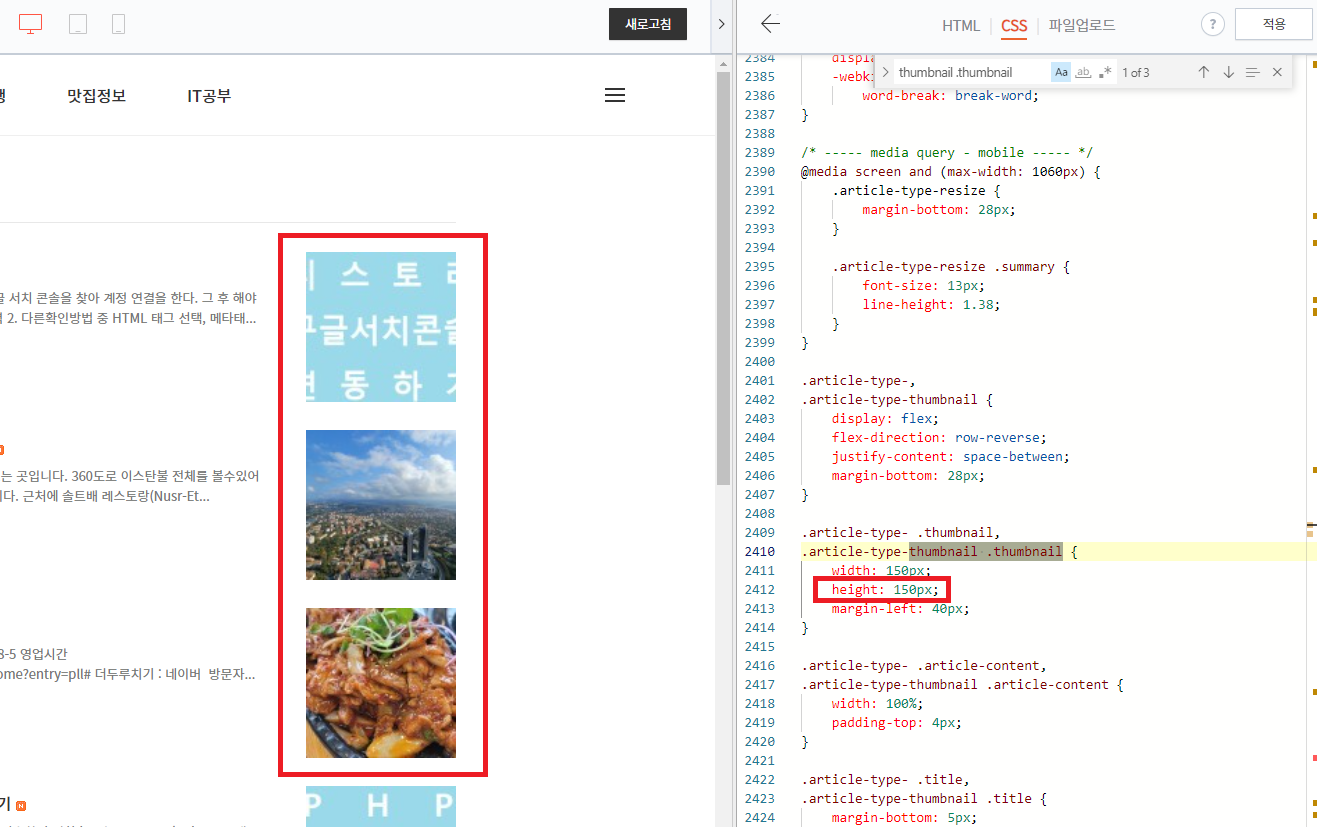Screen dimensions: 1317x827
Task: Toggle Match Whole Word in find
Action: [x=1083, y=72]
